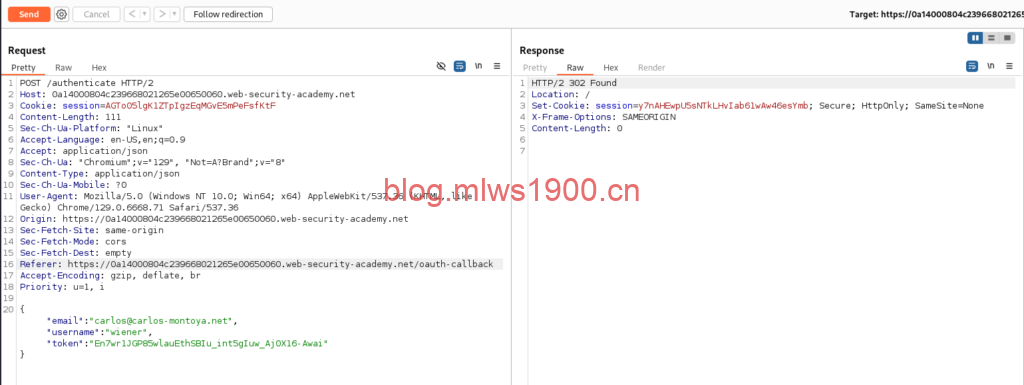Go forward to next request in history
Screen dimensions: 1024x385
pos(162,14)
